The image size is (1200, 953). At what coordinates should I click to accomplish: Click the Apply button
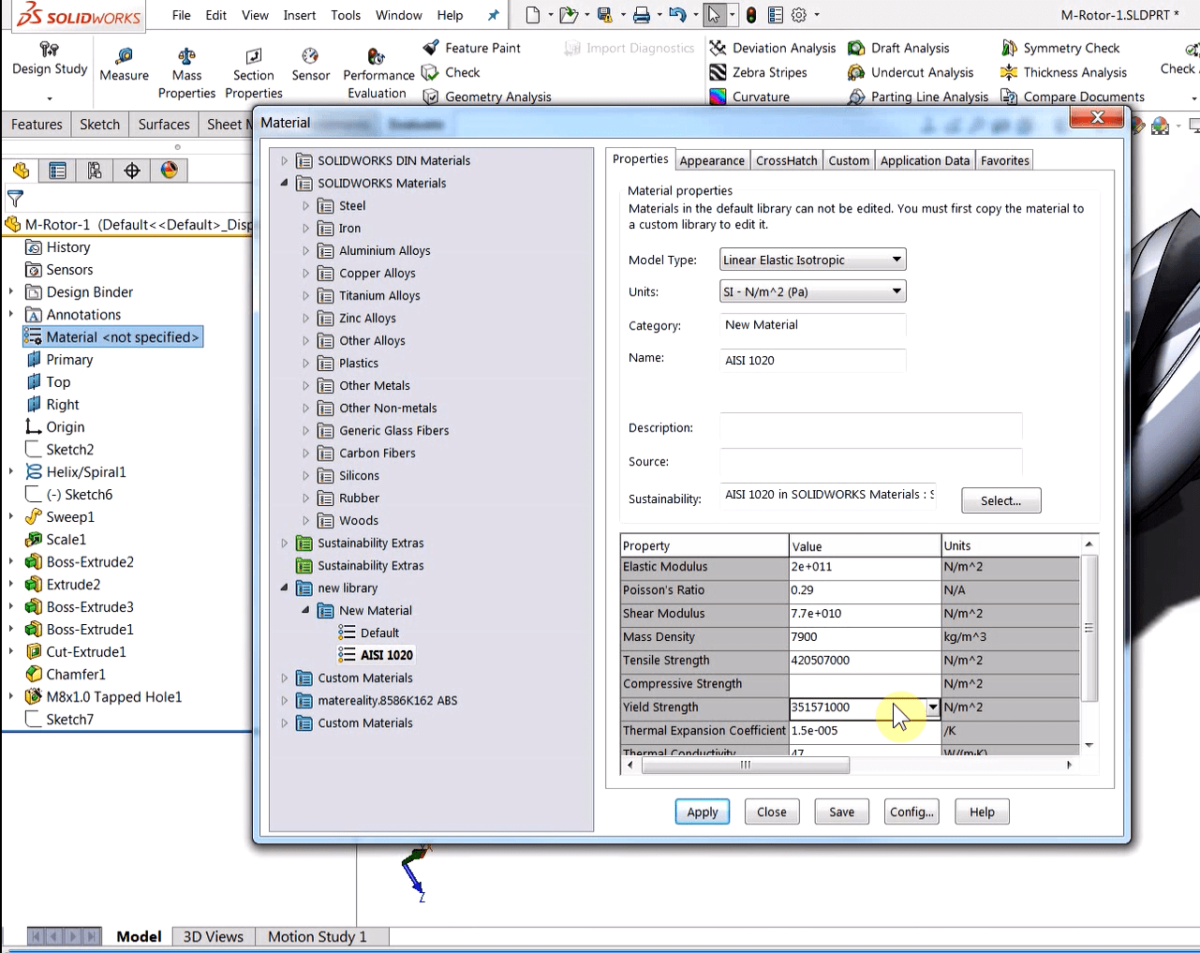point(702,812)
